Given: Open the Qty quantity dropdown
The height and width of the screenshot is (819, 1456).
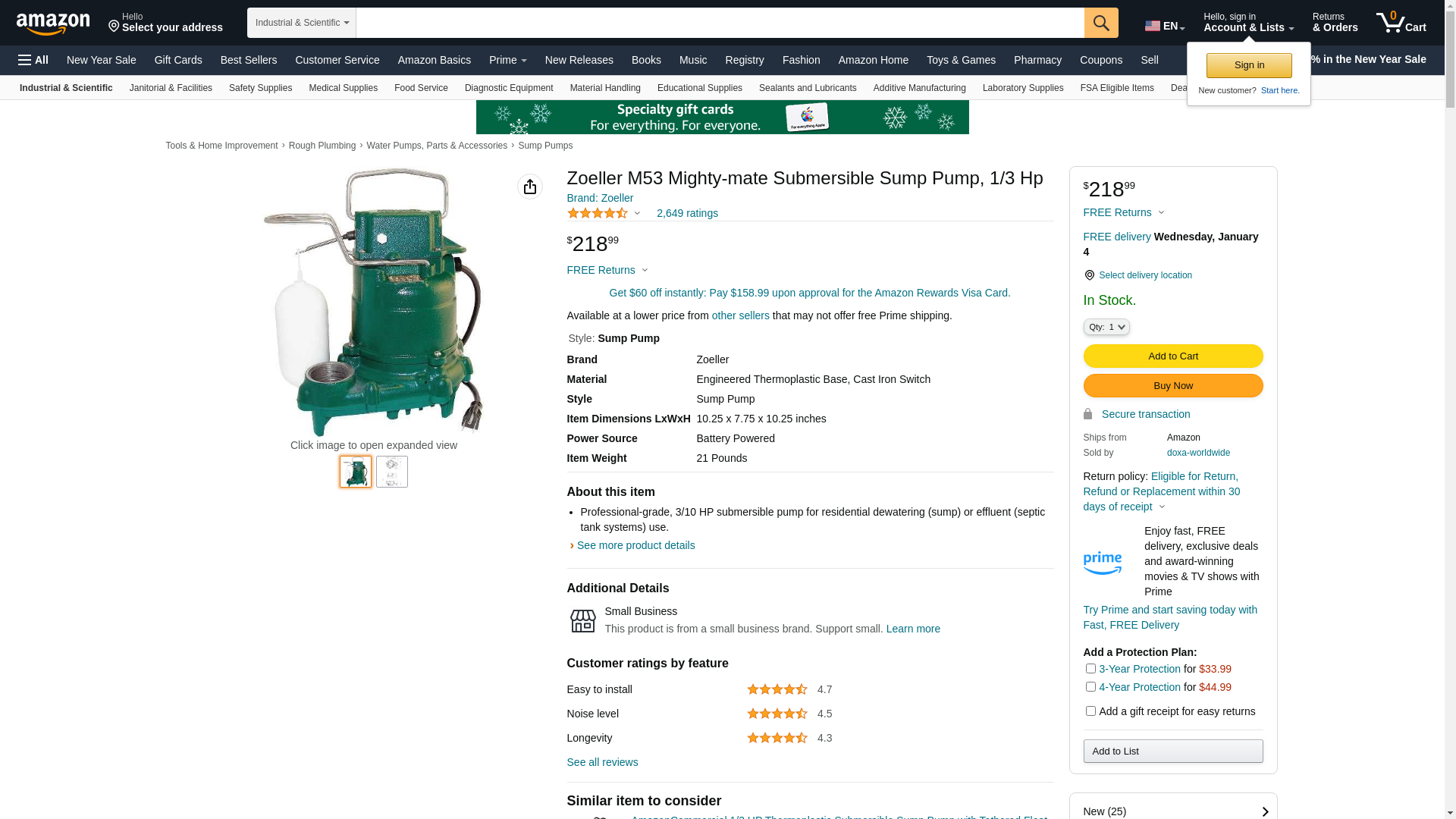Looking at the screenshot, I should (1106, 327).
